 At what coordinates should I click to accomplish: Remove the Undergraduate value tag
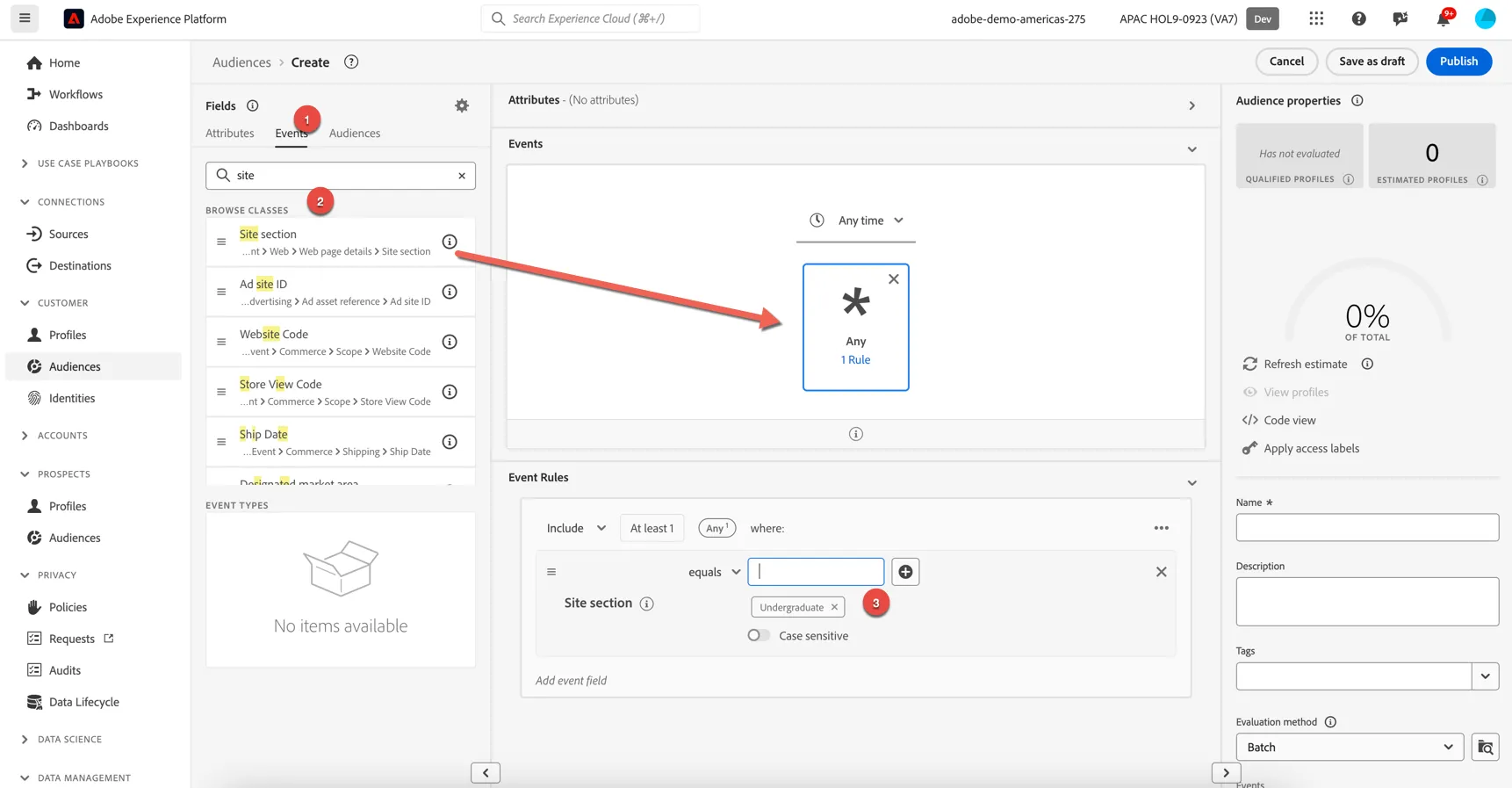pos(834,607)
